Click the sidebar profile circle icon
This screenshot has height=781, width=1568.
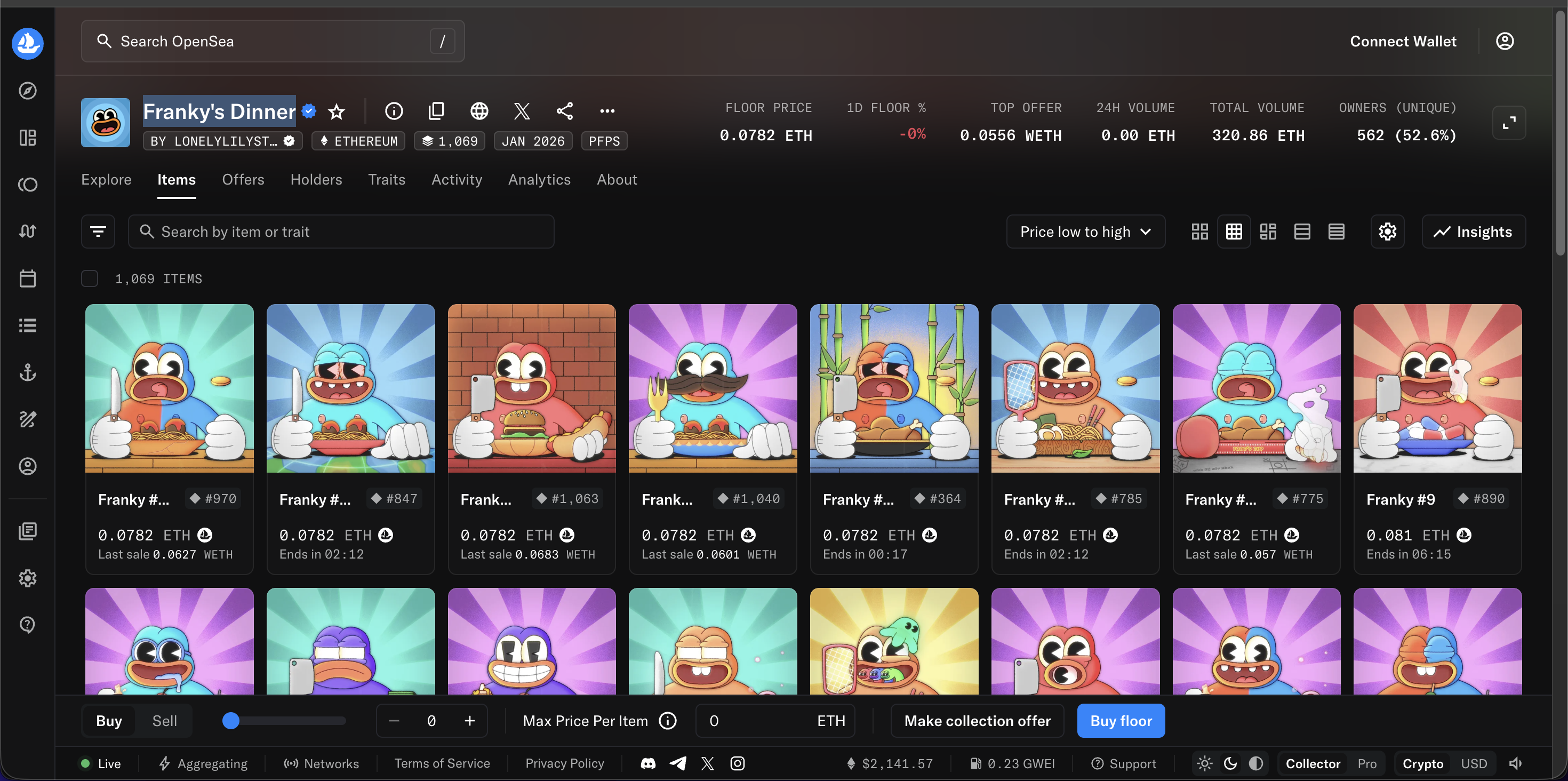(27, 466)
